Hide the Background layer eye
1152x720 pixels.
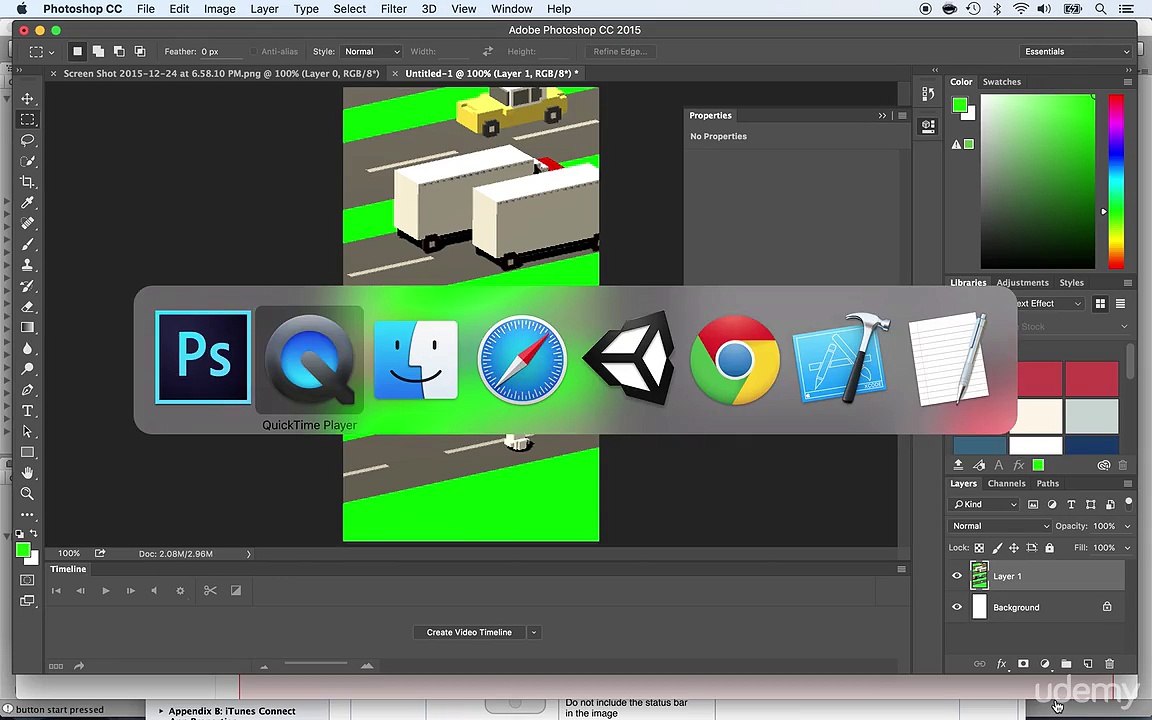click(957, 607)
